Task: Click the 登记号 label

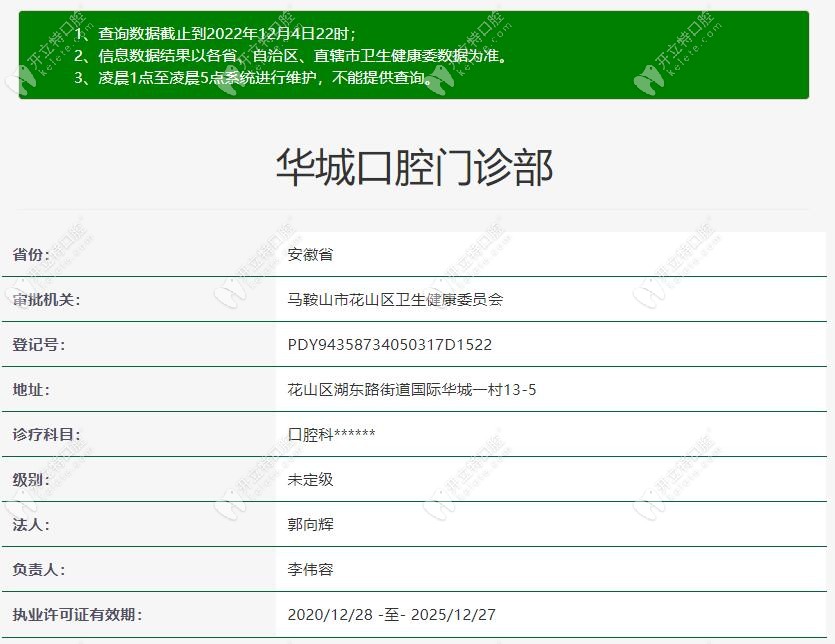Action: coord(39,344)
